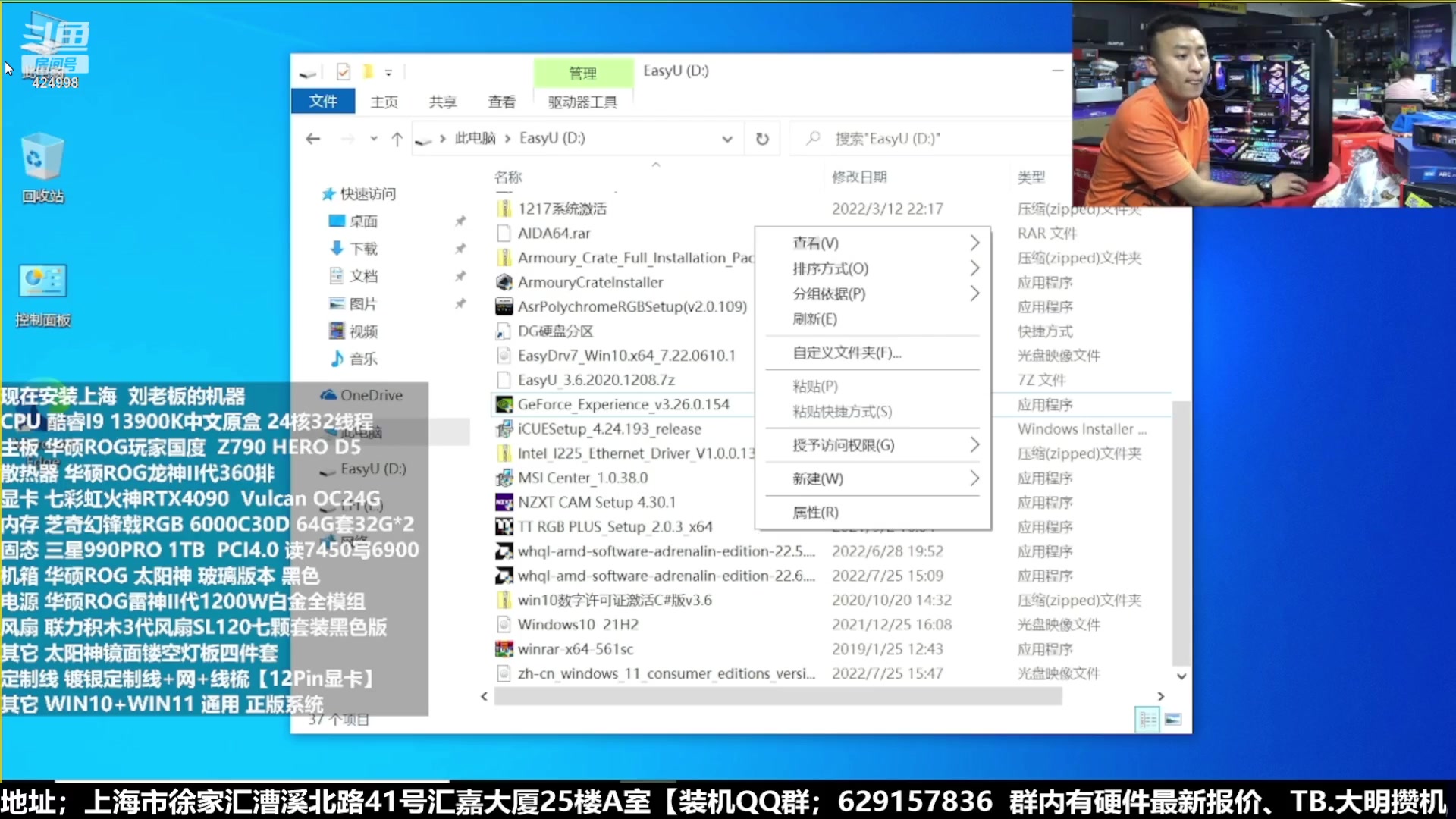
Task: Click in the 搜索"EasyU (D:)" search box
Action: (x=931, y=139)
